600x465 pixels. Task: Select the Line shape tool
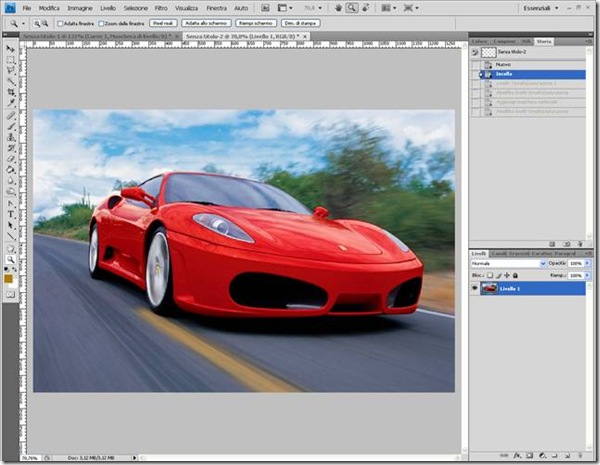(x=10, y=236)
